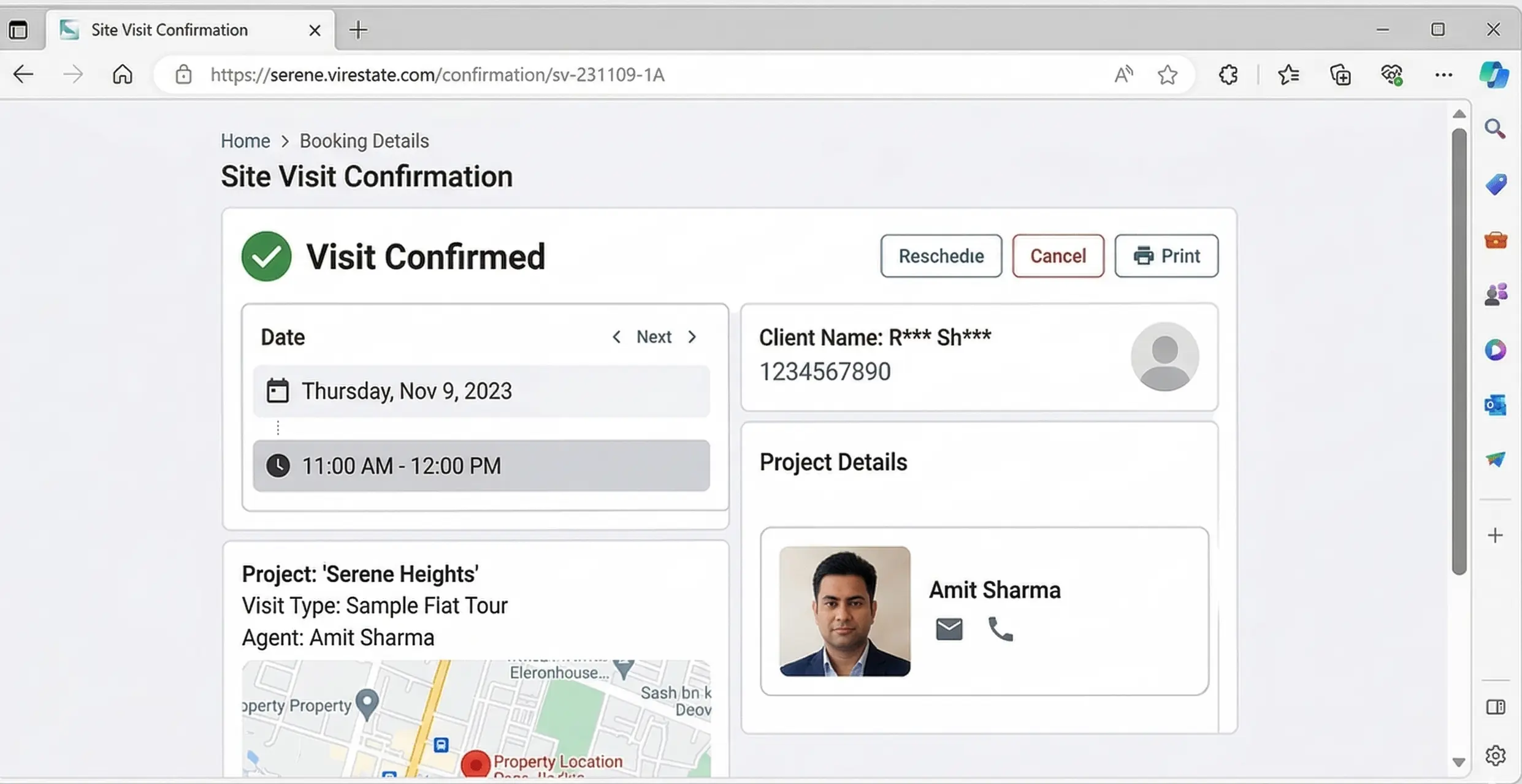Open the Copilot icon in toolbar
1522x784 pixels.
point(1494,75)
